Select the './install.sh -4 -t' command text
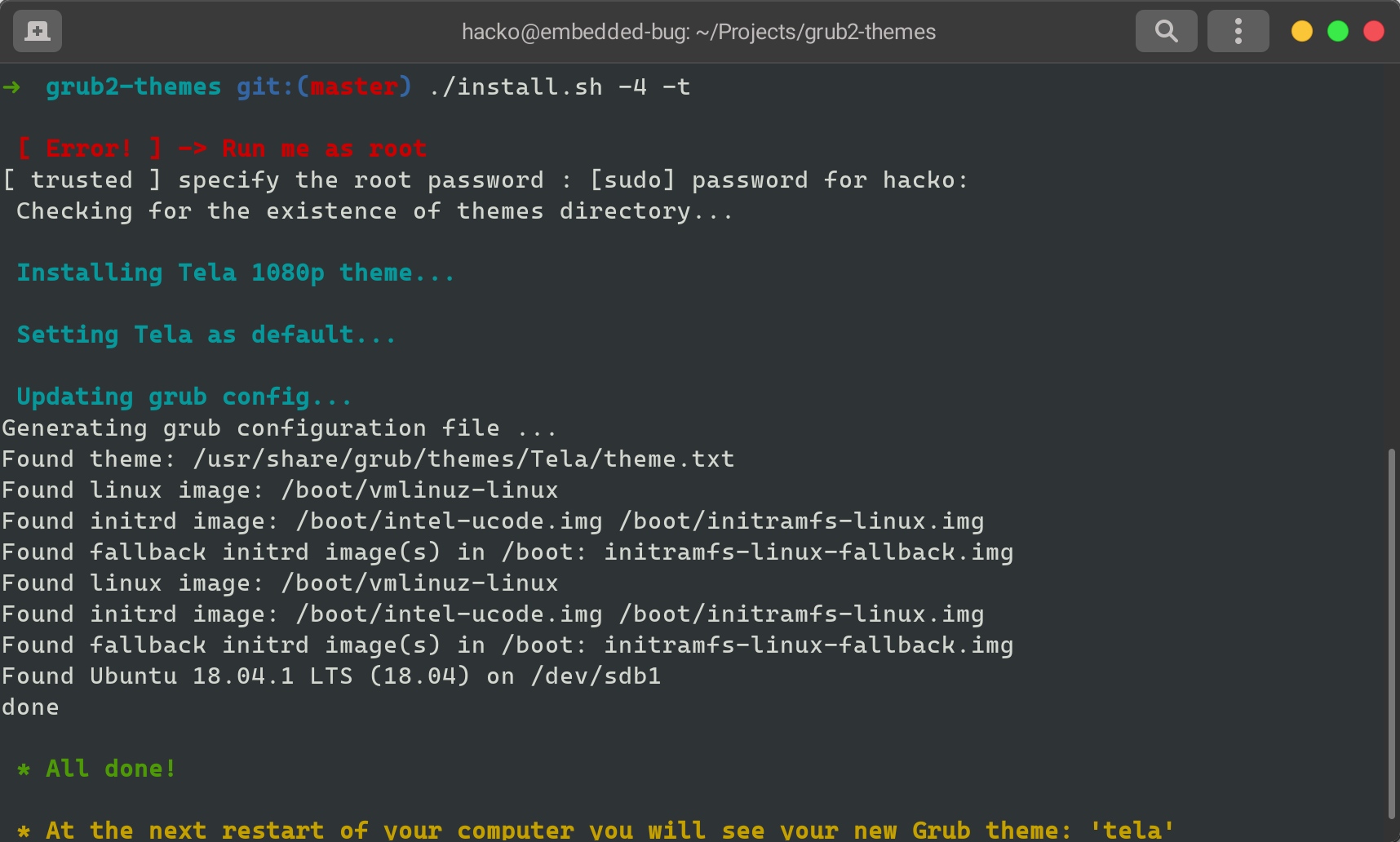Screen dimensions: 1400x842 (x=556, y=86)
